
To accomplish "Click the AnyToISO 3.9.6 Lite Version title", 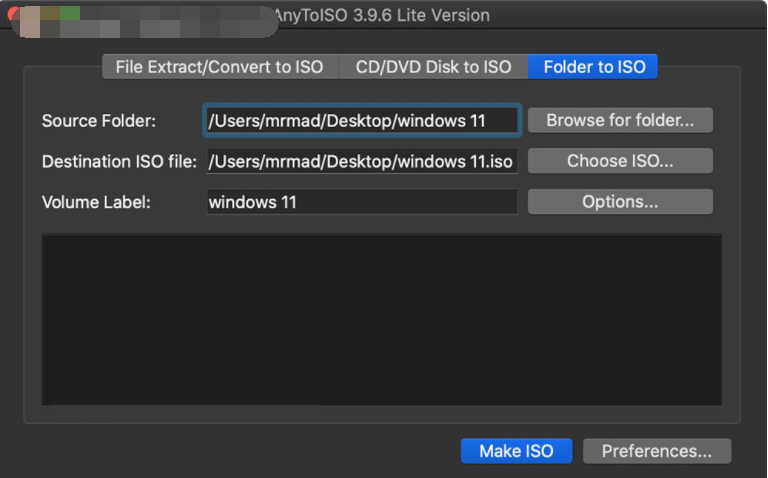I will 381,15.
